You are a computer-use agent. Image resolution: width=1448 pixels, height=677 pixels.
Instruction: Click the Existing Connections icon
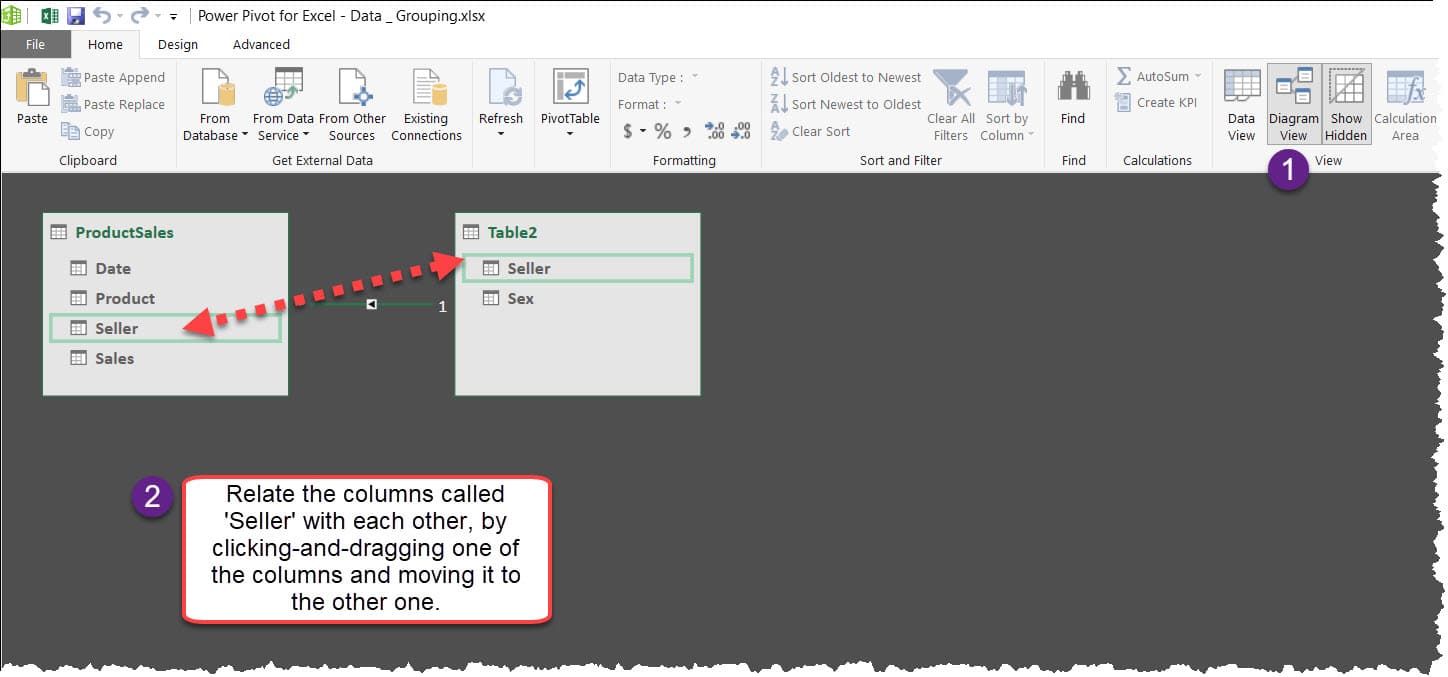[426, 89]
